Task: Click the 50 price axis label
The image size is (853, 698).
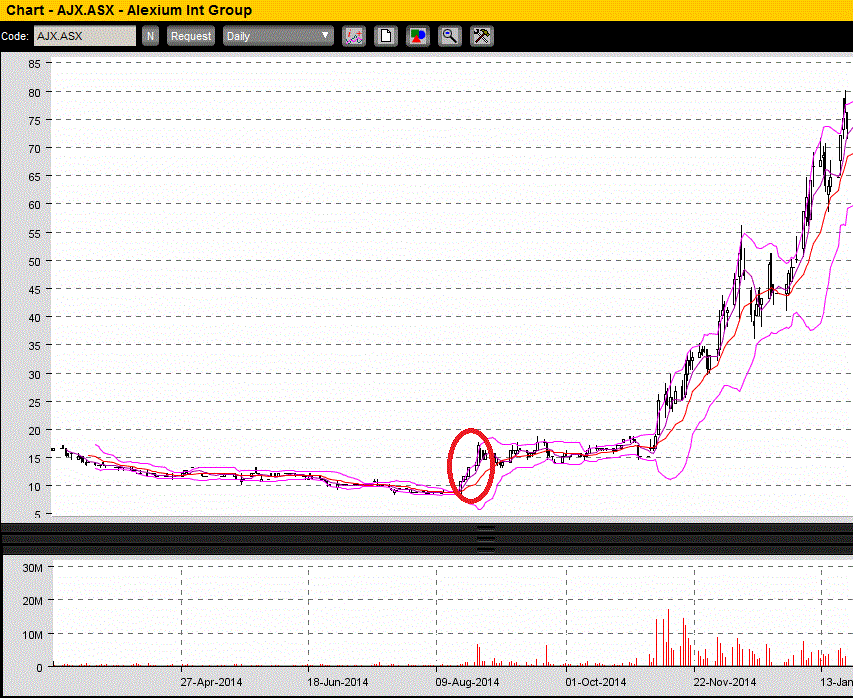Action: 34,262
